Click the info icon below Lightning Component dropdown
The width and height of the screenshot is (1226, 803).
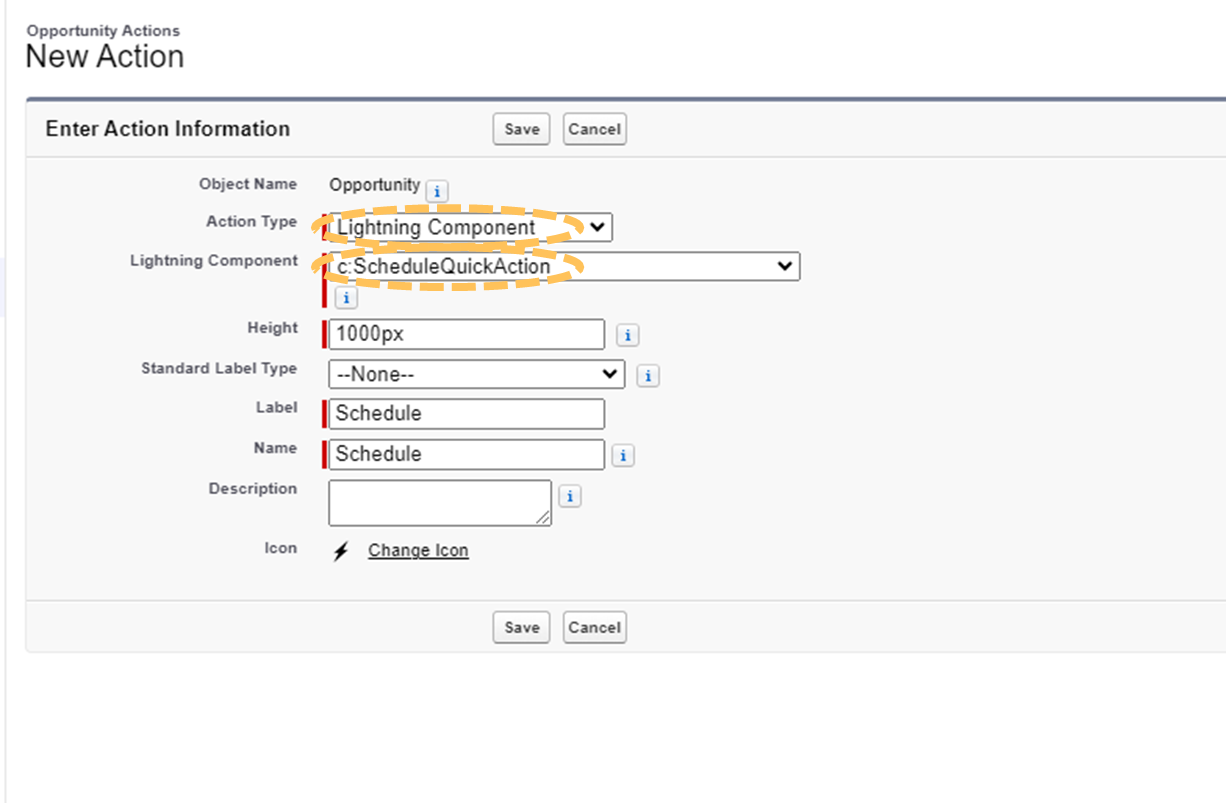(345, 297)
